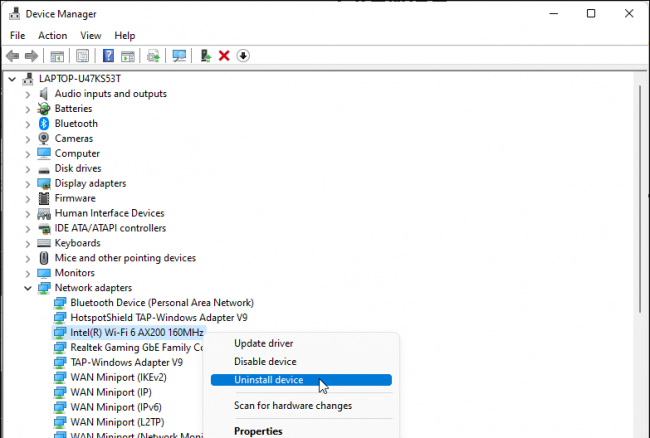Click the Device Manager title bar icon
This screenshot has width=650, height=438.
pyautogui.click(x=15, y=14)
